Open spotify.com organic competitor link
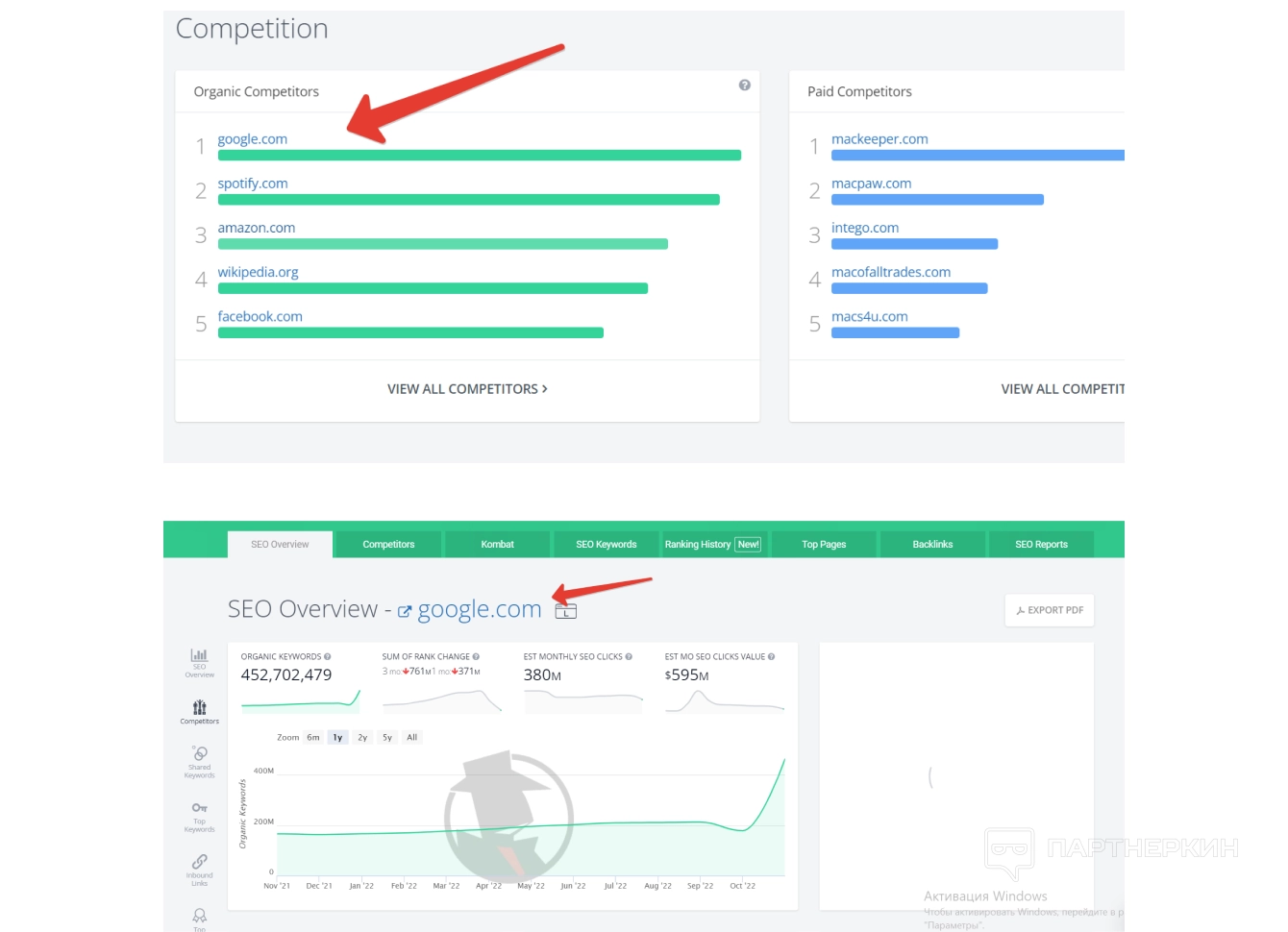The height and width of the screenshot is (932, 1288). tap(253, 184)
